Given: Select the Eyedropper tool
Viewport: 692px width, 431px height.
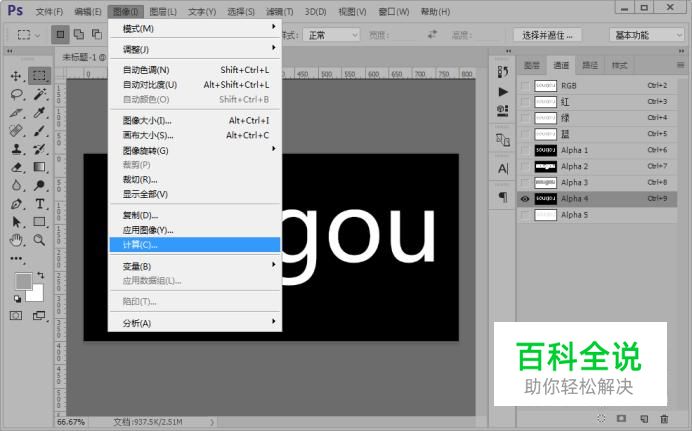Looking at the screenshot, I should [x=39, y=112].
